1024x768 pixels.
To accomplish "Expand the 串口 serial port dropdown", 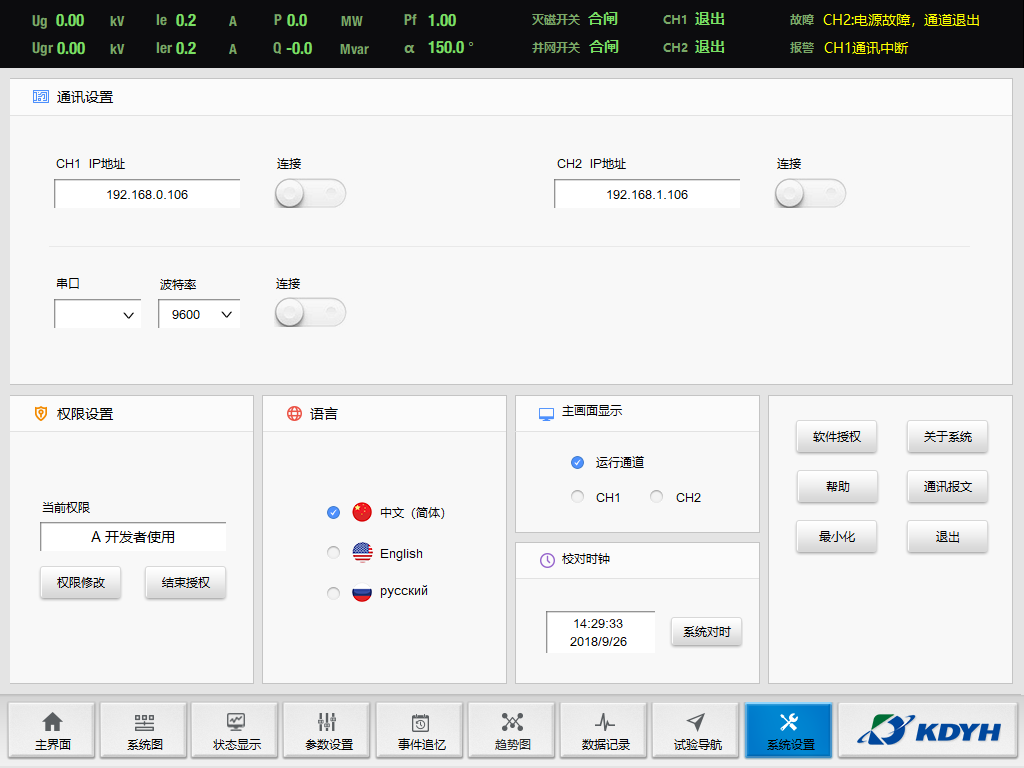I will (98, 315).
